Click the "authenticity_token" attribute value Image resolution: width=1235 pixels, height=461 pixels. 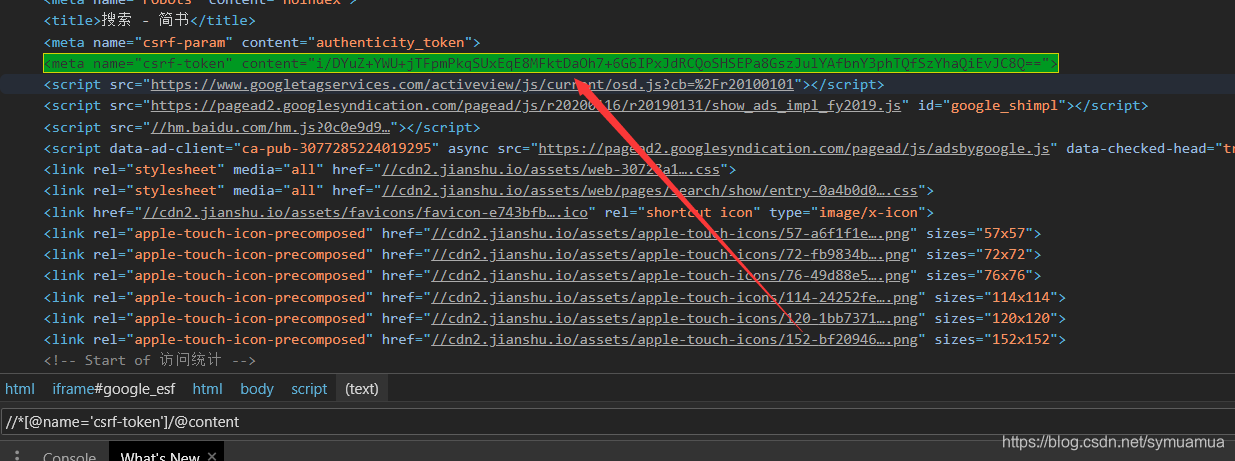click(x=395, y=42)
